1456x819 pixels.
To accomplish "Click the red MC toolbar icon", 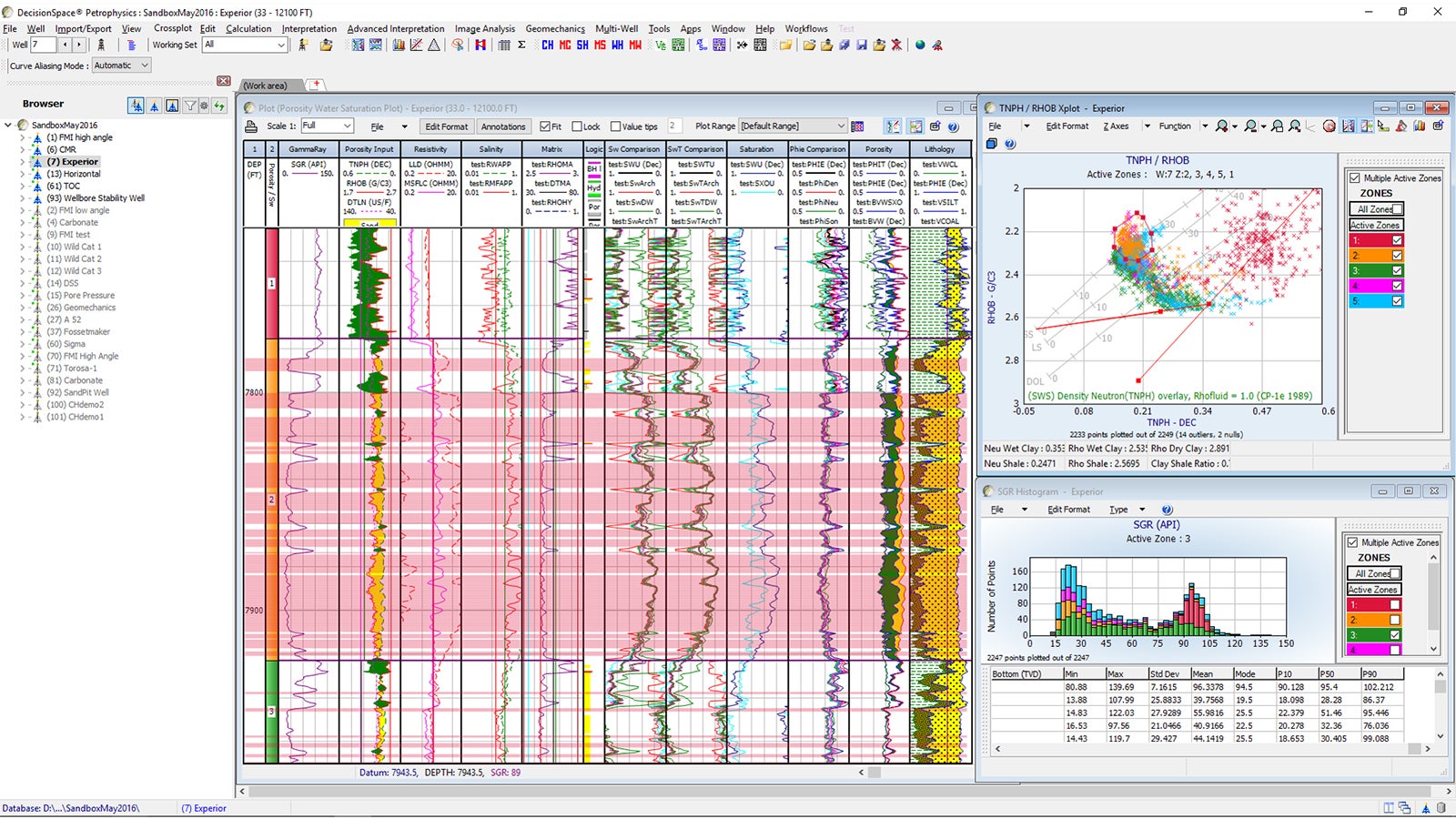I will (x=565, y=45).
